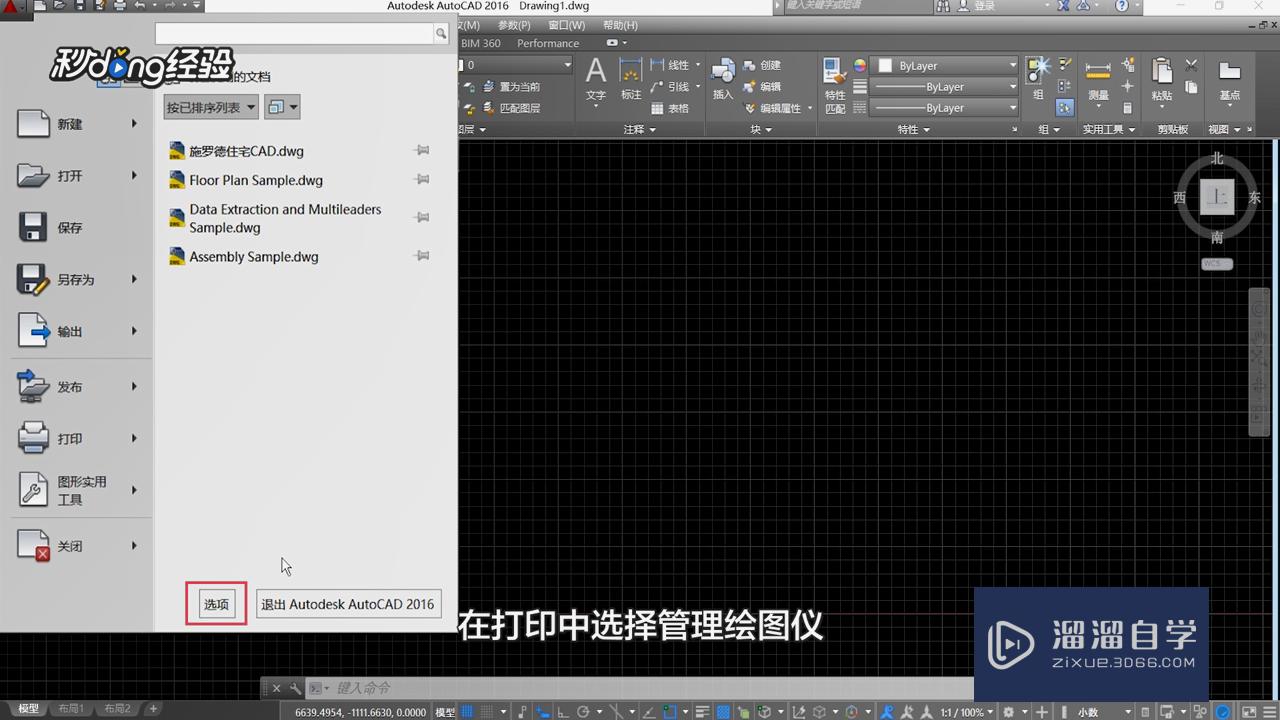Open the 按已排序列表 sorting dropdown
This screenshot has width=1280, height=720.
[210, 106]
